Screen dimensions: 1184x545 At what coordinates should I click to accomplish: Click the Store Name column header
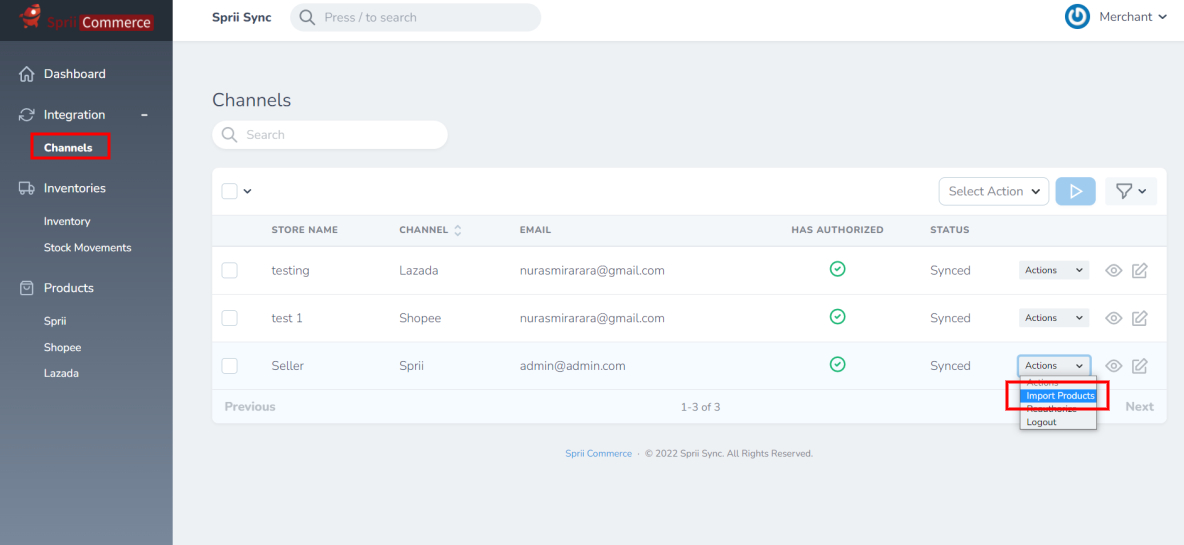point(304,230)
